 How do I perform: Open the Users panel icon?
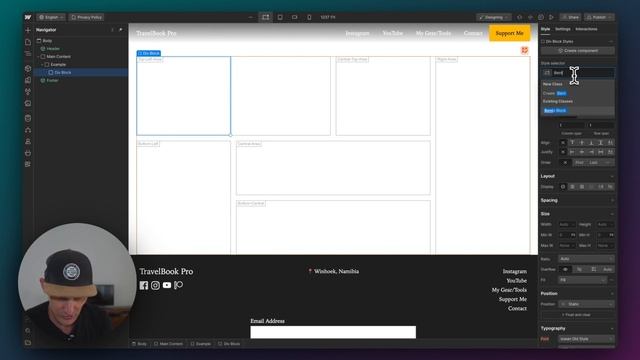(x=28, y=142)
